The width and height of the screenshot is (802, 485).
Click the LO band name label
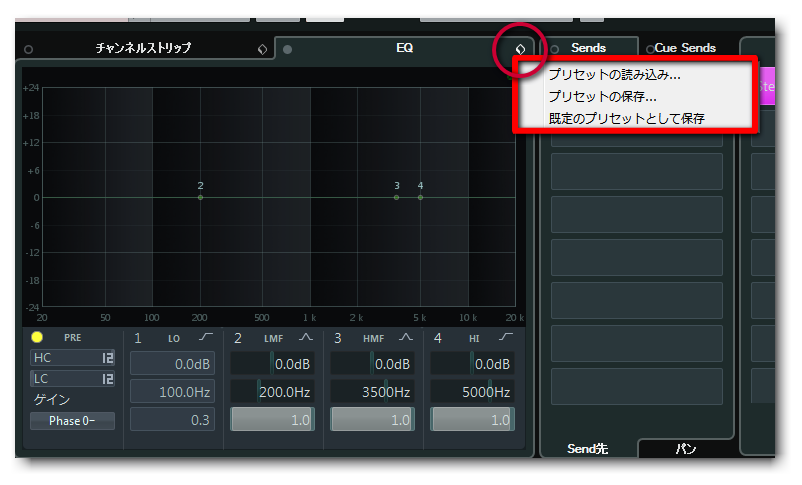tap(174, 339)
